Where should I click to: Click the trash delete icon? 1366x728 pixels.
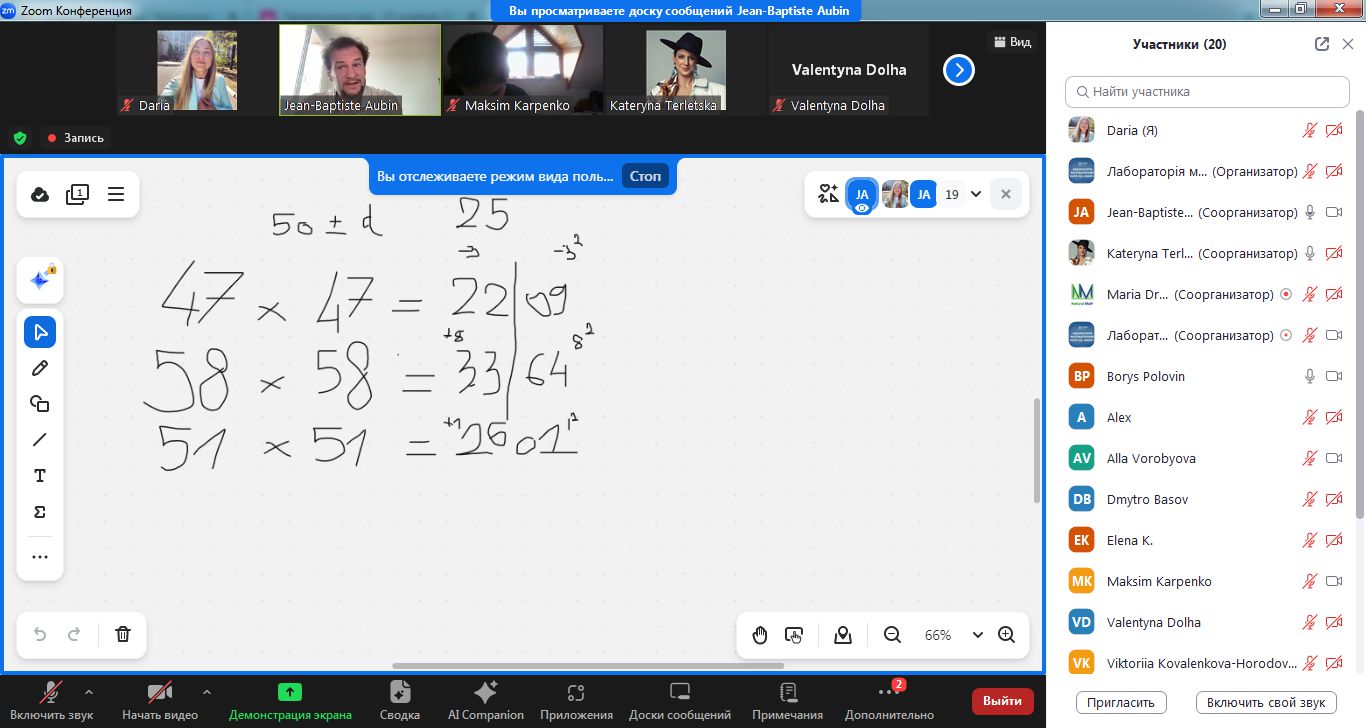pos(123,634)
